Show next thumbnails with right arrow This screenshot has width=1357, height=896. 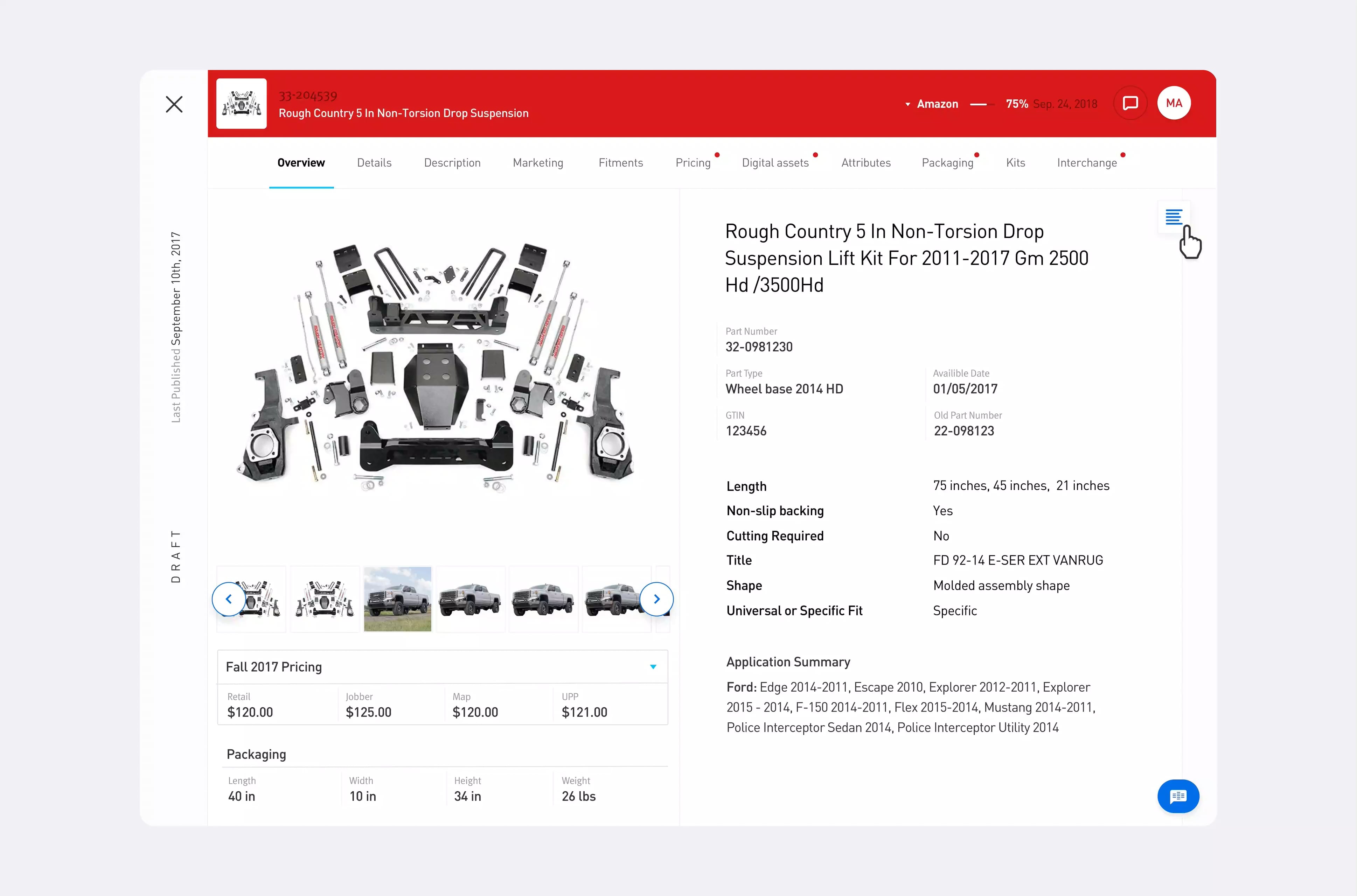[x=657, y=599]
